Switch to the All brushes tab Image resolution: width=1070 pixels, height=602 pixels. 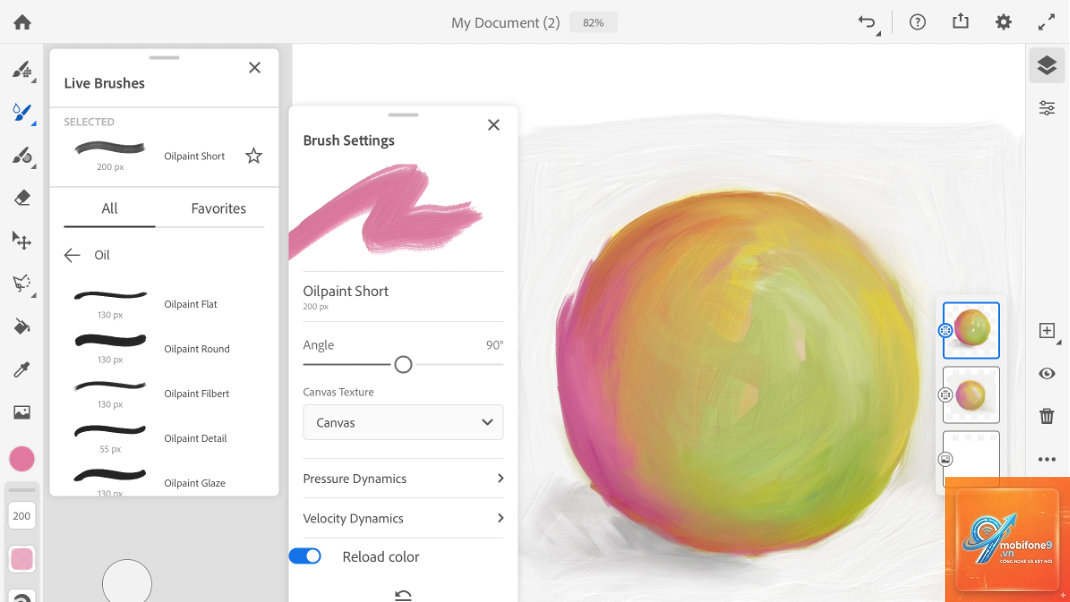[x=109, y=208]
